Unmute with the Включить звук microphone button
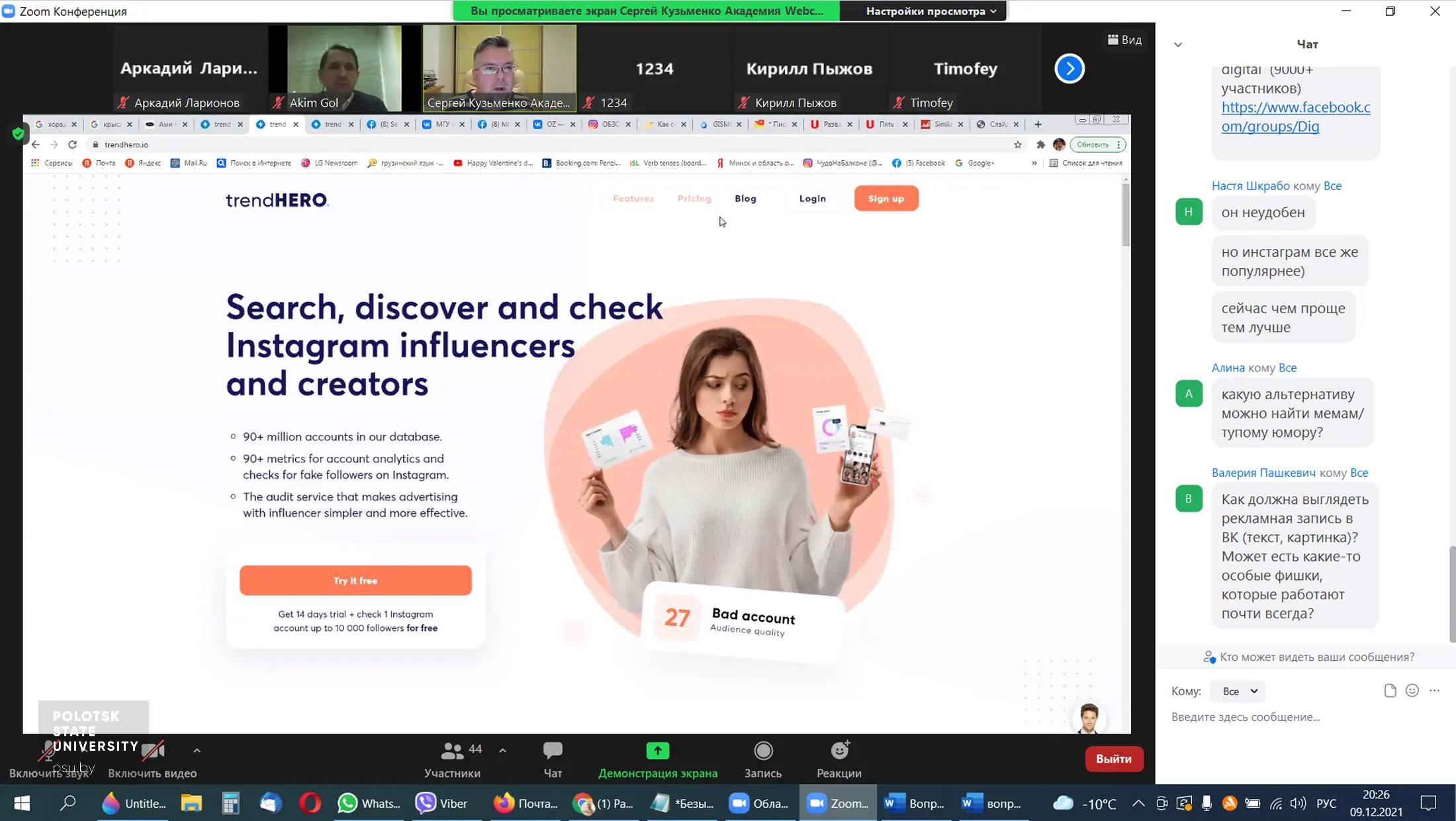Image resolution: width=1456 pixels, height=821 pixels. click(x=49, y=759)
